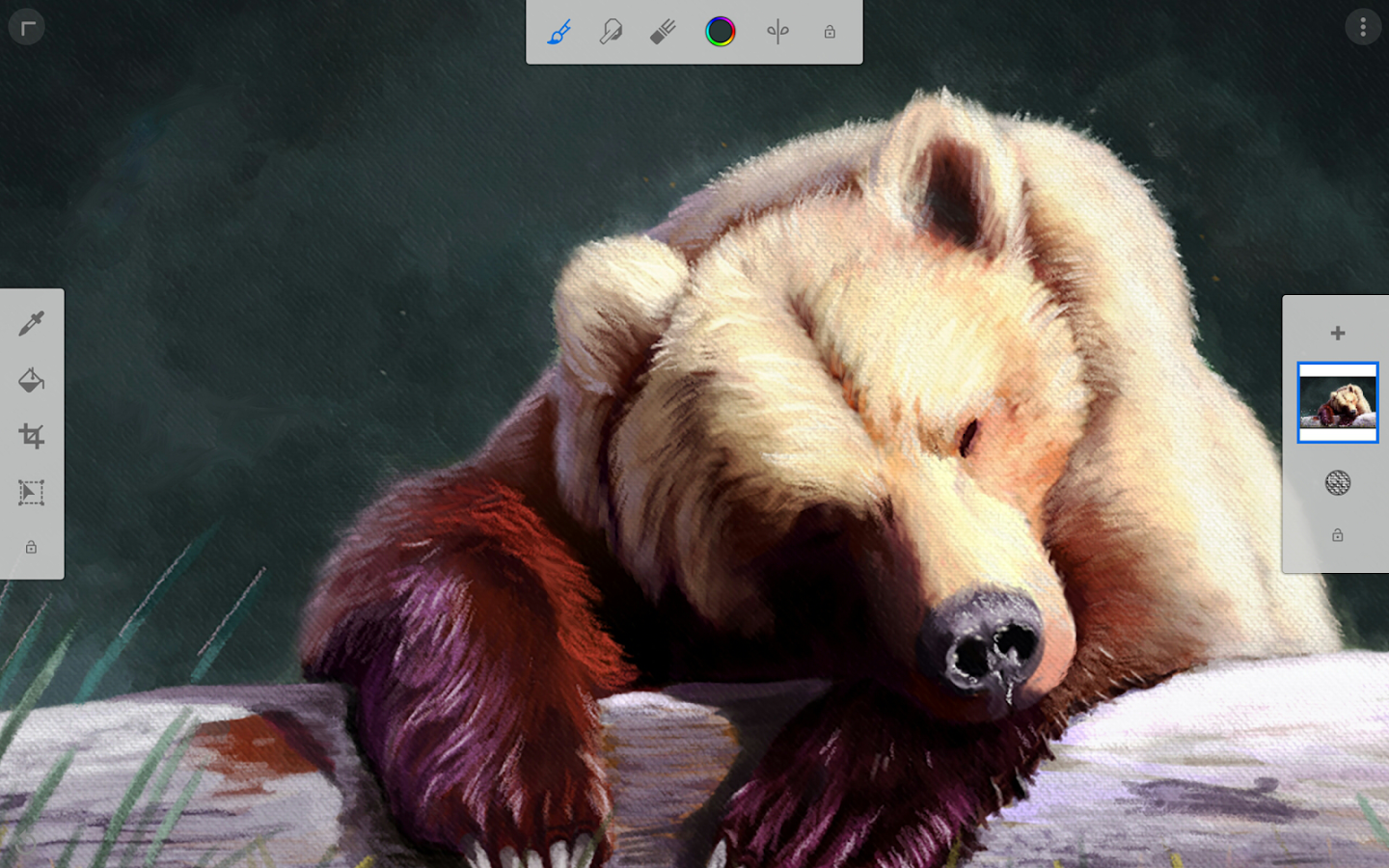
Task: Toggle the left tool panel lock
Action: pos(31,547)
